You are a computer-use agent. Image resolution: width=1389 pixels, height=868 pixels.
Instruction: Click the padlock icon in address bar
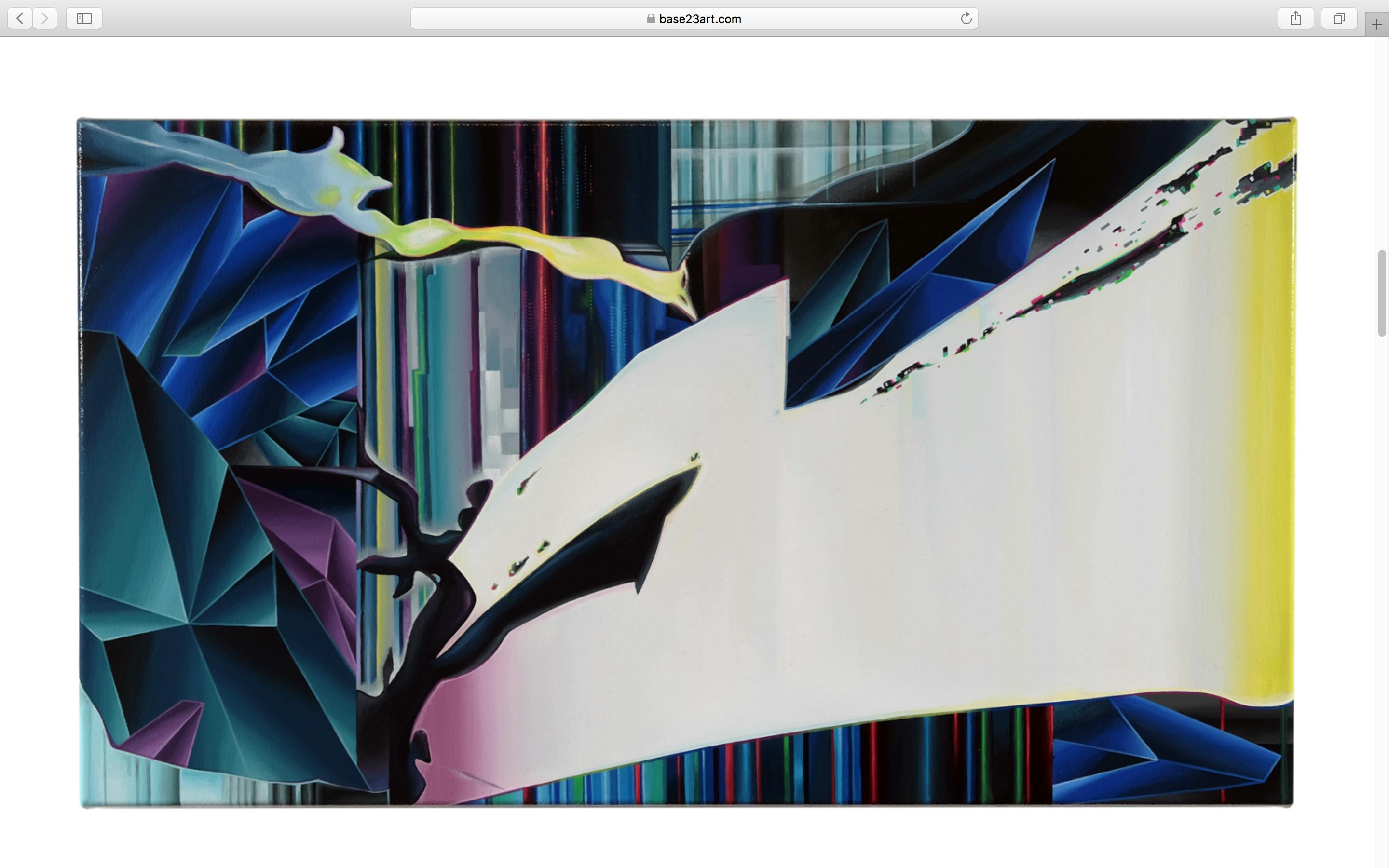click(x=651, y=19)
